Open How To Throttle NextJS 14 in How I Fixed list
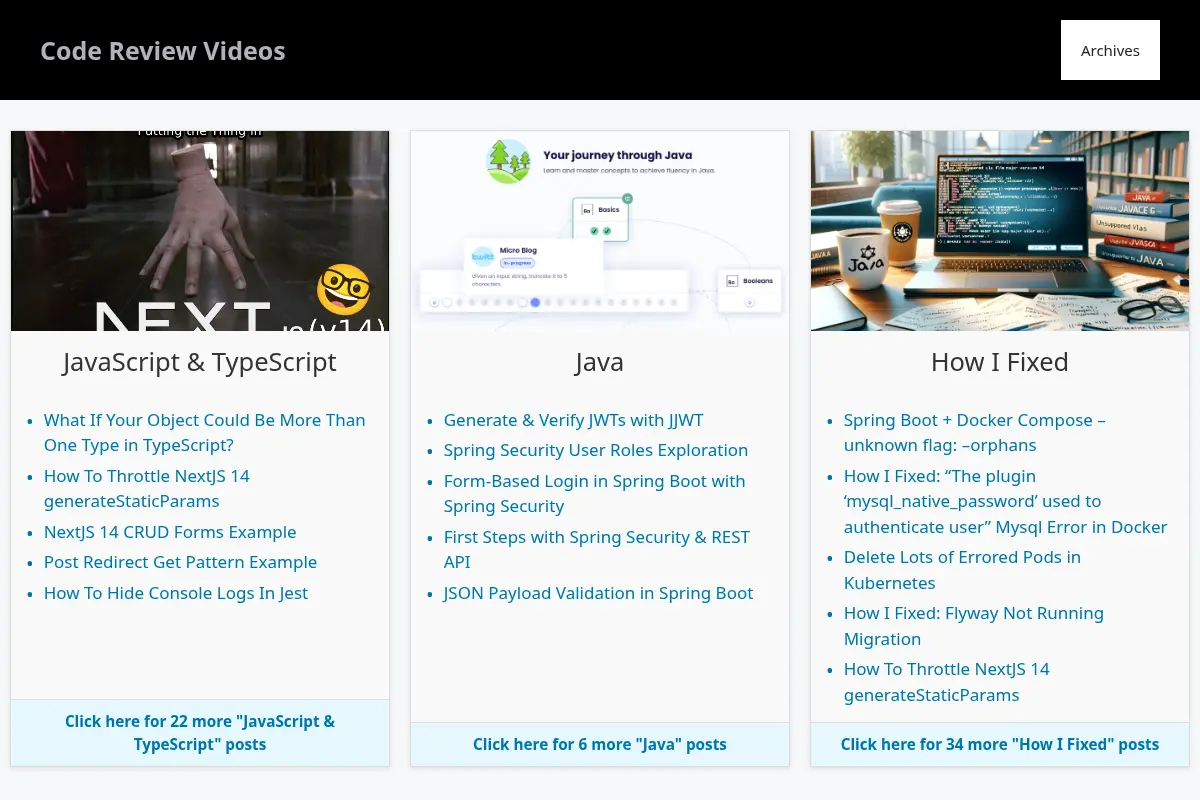Image resolution: width=1200 pixels, height=800 pixels. (x=947, y=682)
